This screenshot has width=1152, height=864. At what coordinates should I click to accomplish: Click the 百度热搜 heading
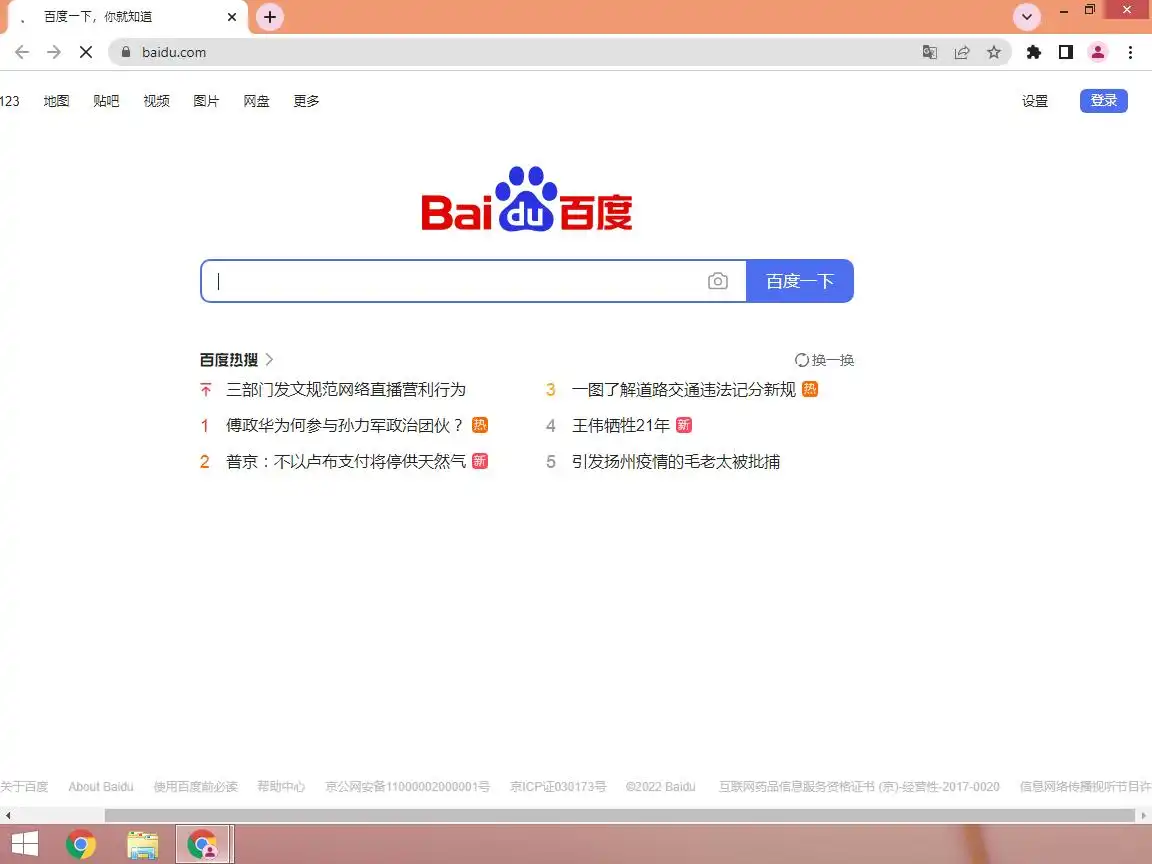pyautogui.click(x=229, y=359)
